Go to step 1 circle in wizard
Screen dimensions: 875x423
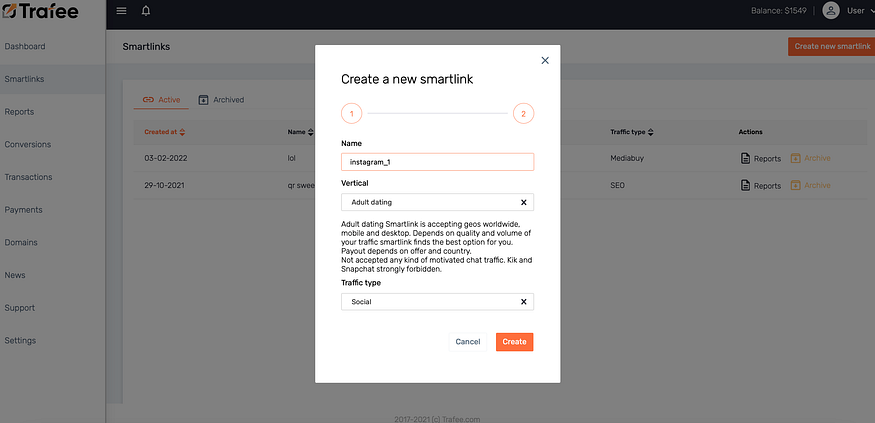(x=352, y=114)
